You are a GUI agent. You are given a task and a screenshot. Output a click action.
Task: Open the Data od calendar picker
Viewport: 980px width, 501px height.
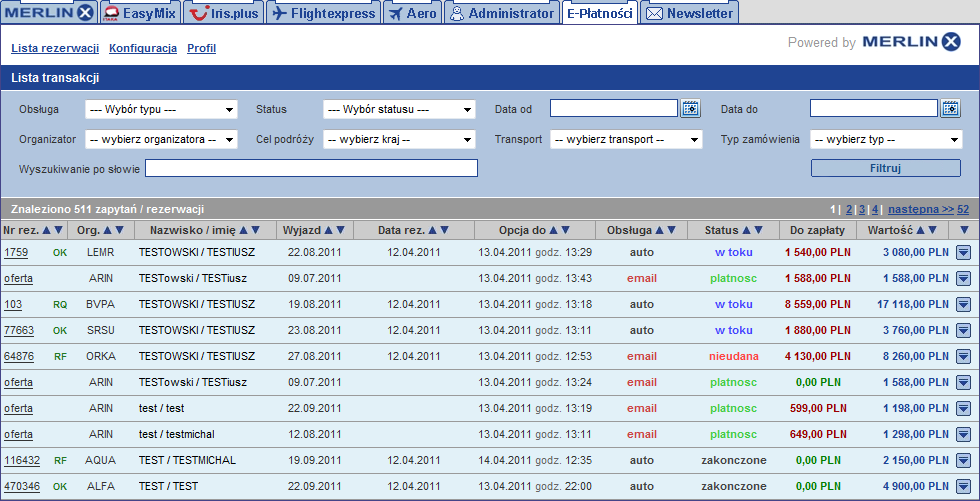(690, 109)
